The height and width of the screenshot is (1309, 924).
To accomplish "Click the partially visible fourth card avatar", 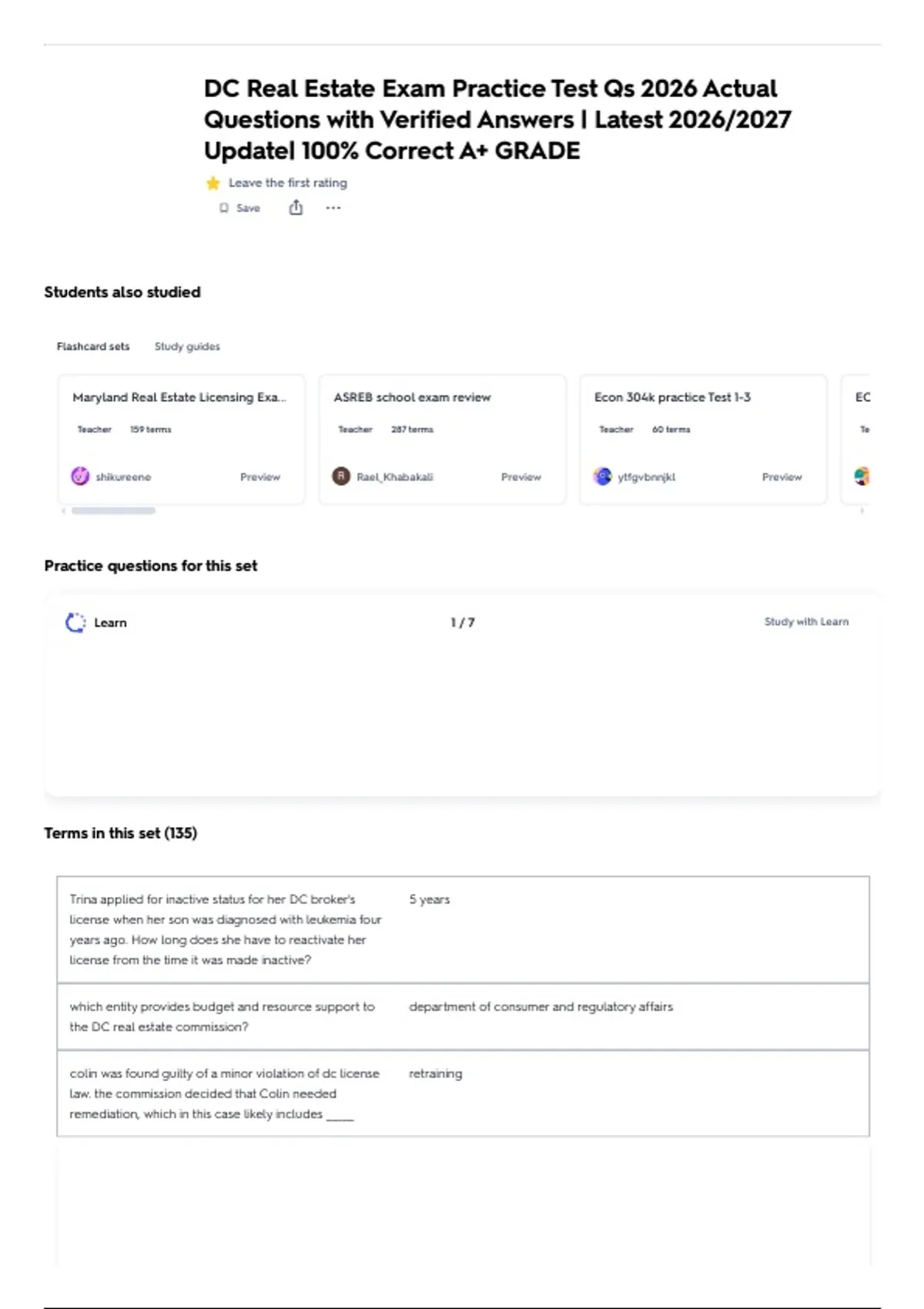I will tap(862, 477).
